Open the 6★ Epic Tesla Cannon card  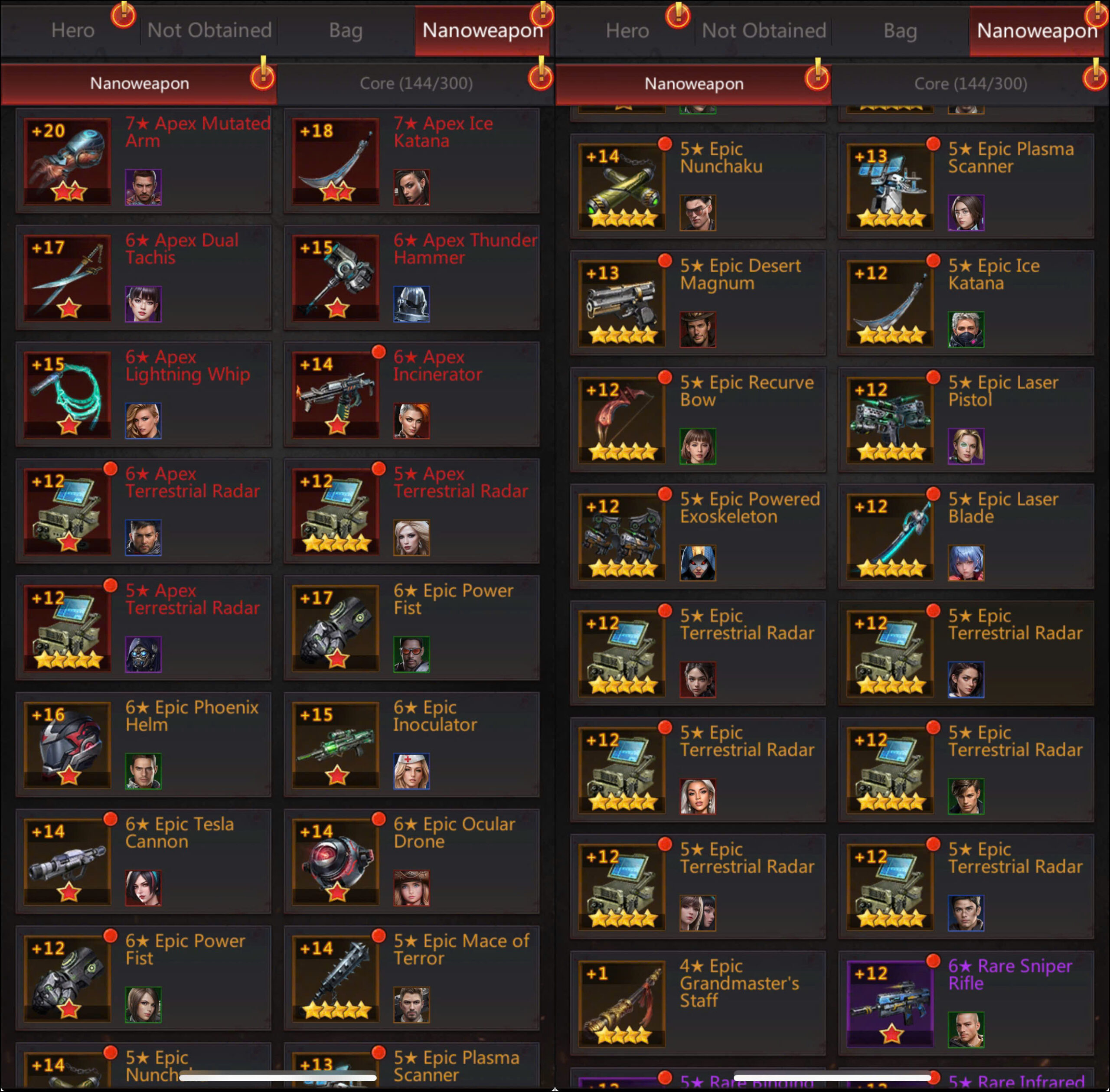(x=144, y=861)
